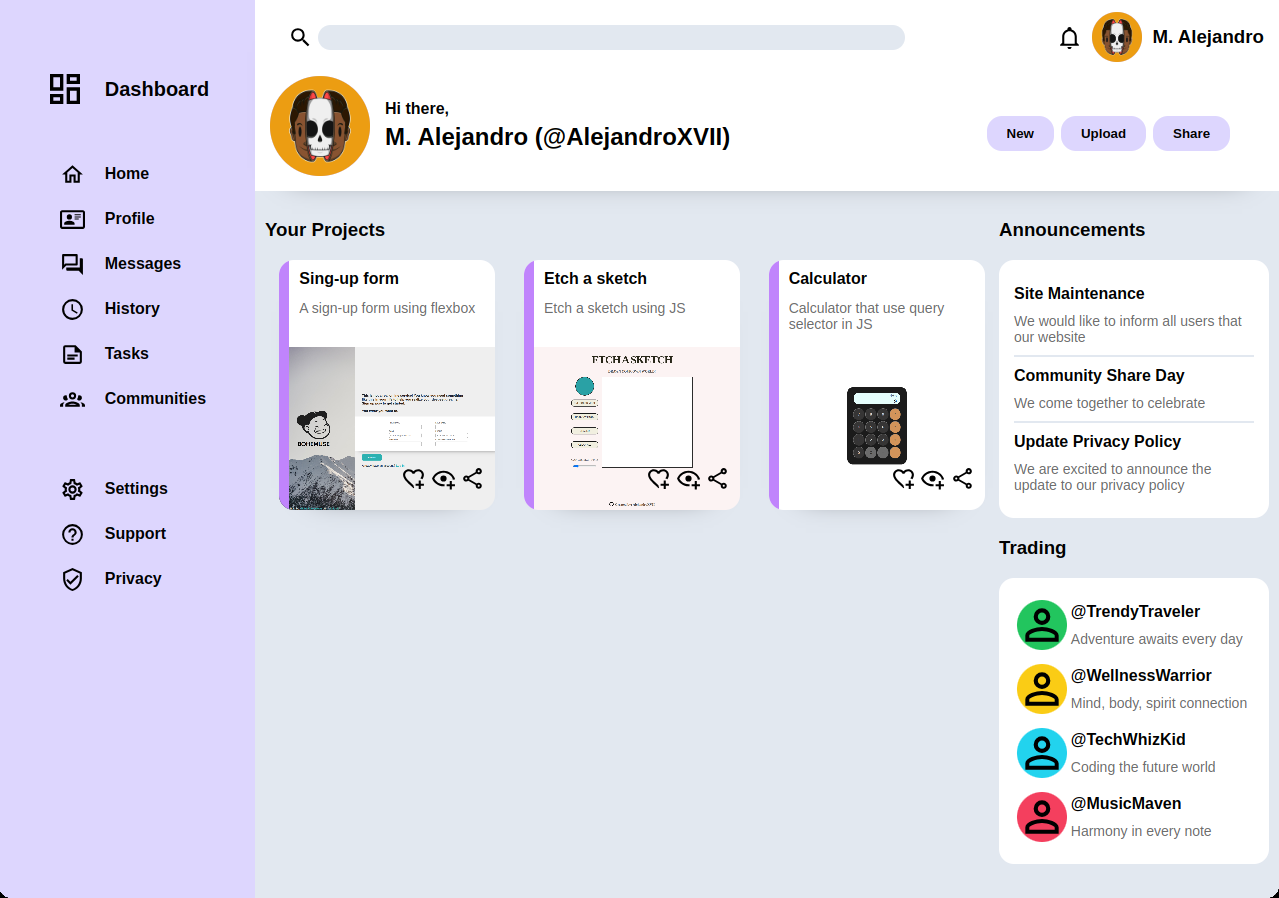Share the Calculator project
Image resolution: width=1279 pixels, height=898 pixels.
[962, 479]
